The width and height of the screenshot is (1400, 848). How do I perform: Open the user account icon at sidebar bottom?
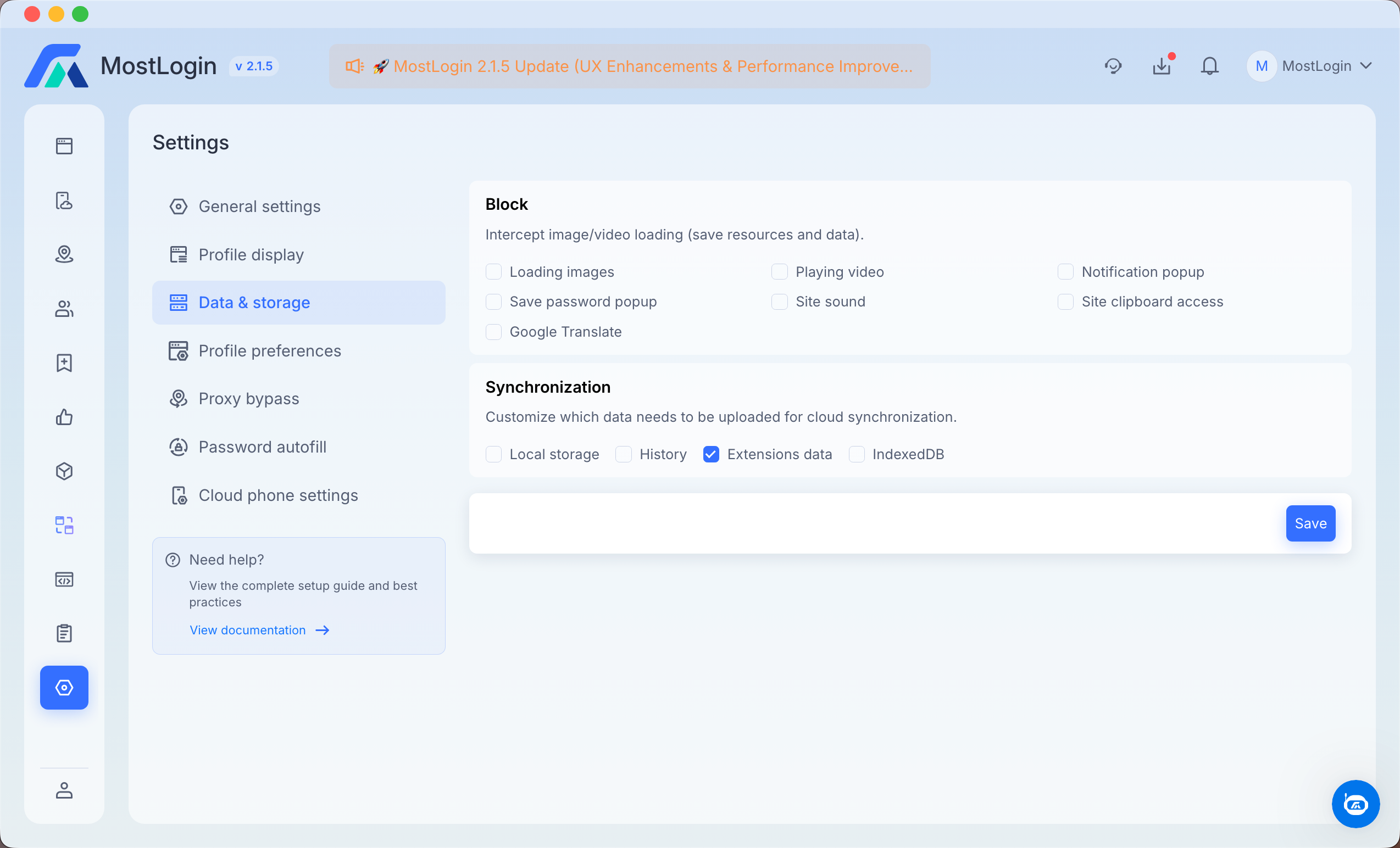point(64,790)
